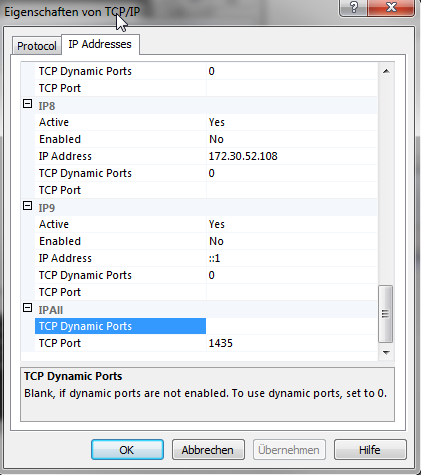Select the IP8 Enabled value No

pyautogui.click(x=292, y=139)
